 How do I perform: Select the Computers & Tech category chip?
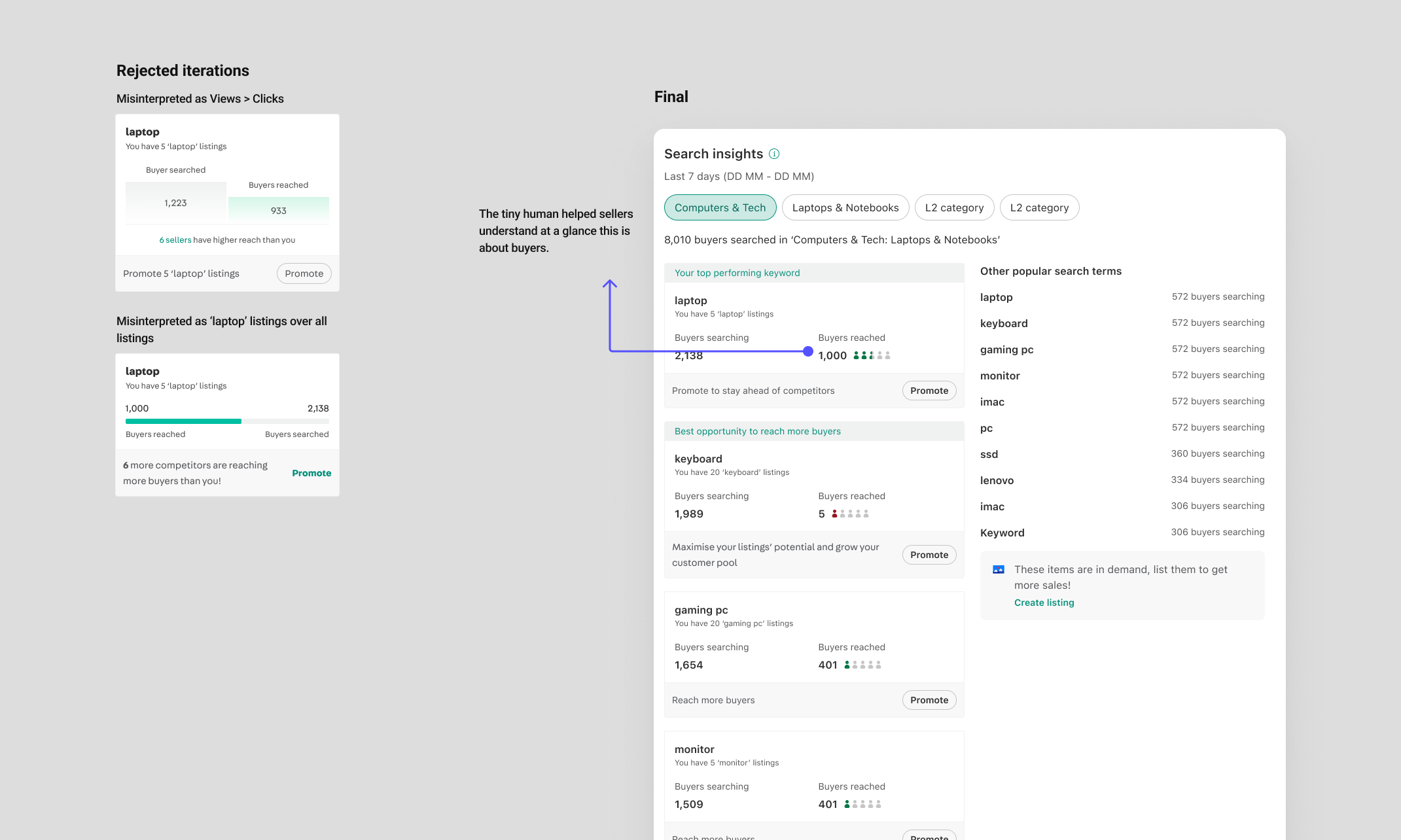coord(720,207)
